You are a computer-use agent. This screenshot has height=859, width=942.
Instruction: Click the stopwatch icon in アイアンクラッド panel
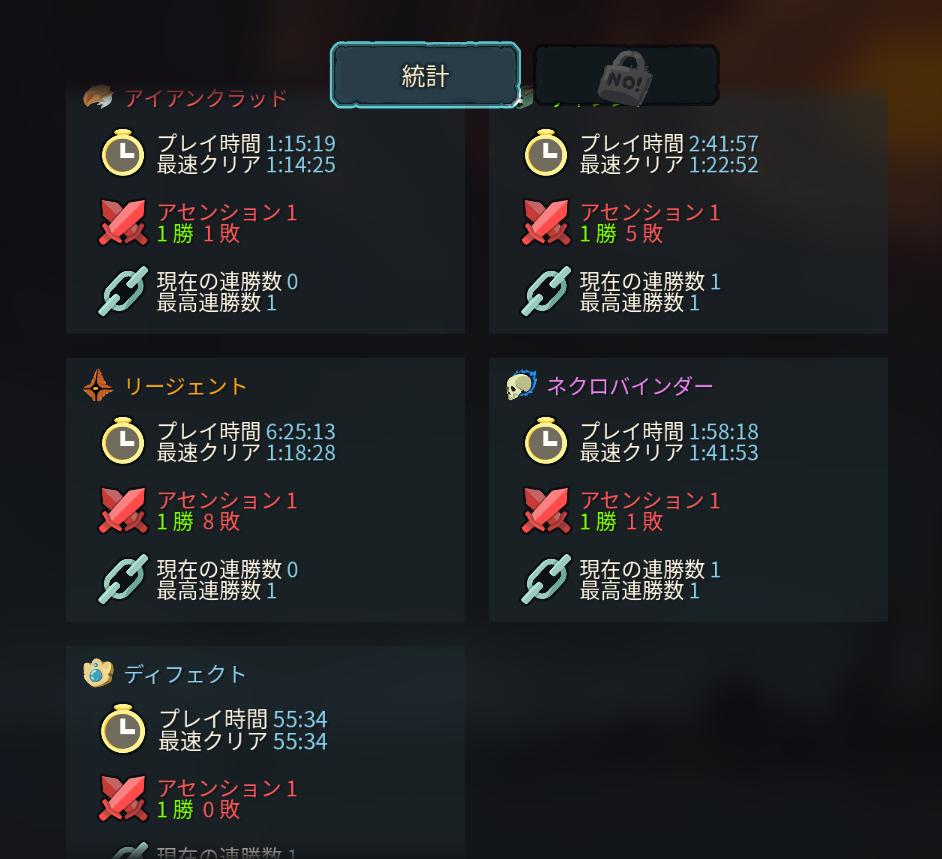(x=123, y=153)
